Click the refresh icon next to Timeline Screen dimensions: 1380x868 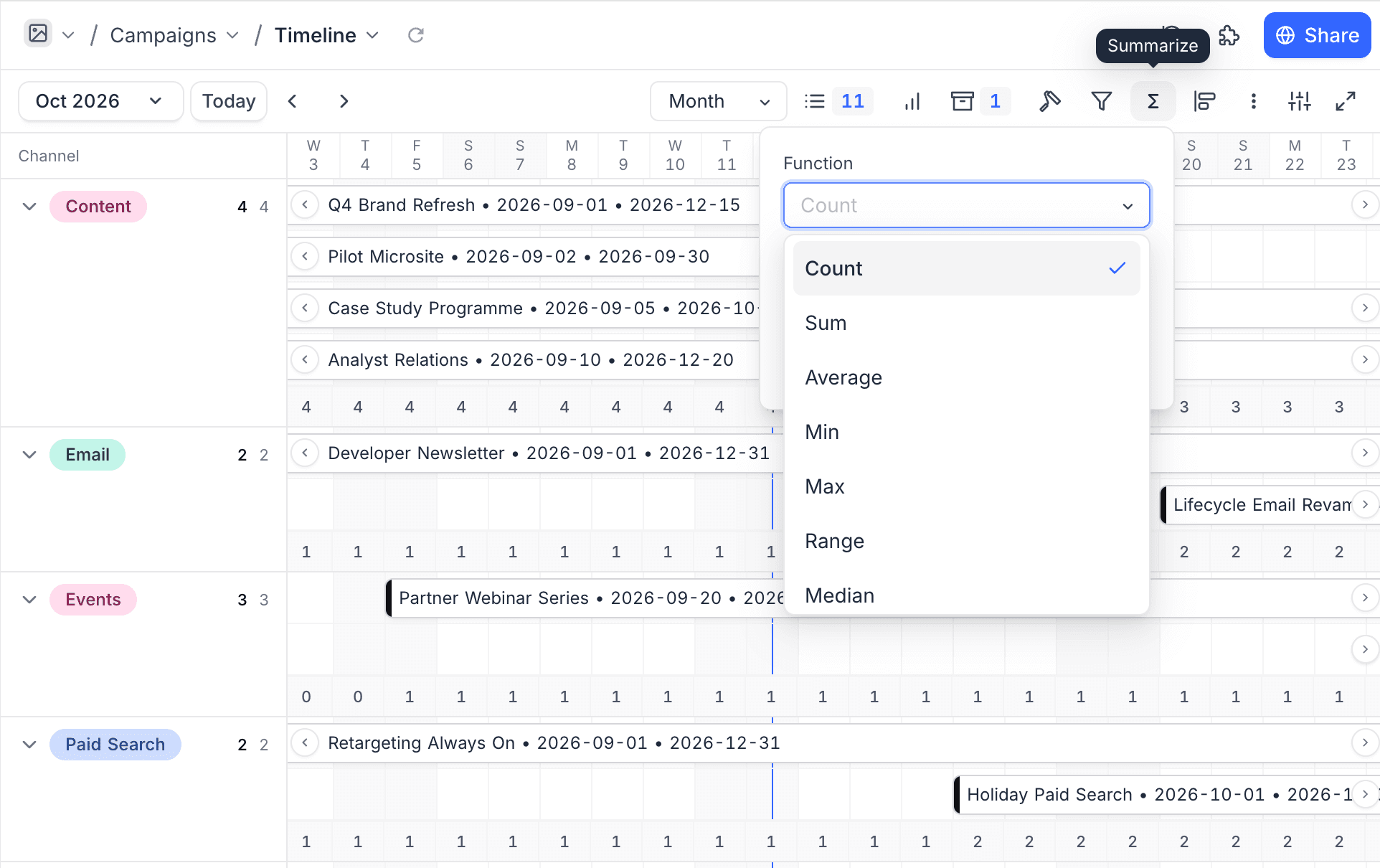pos(416,35)
